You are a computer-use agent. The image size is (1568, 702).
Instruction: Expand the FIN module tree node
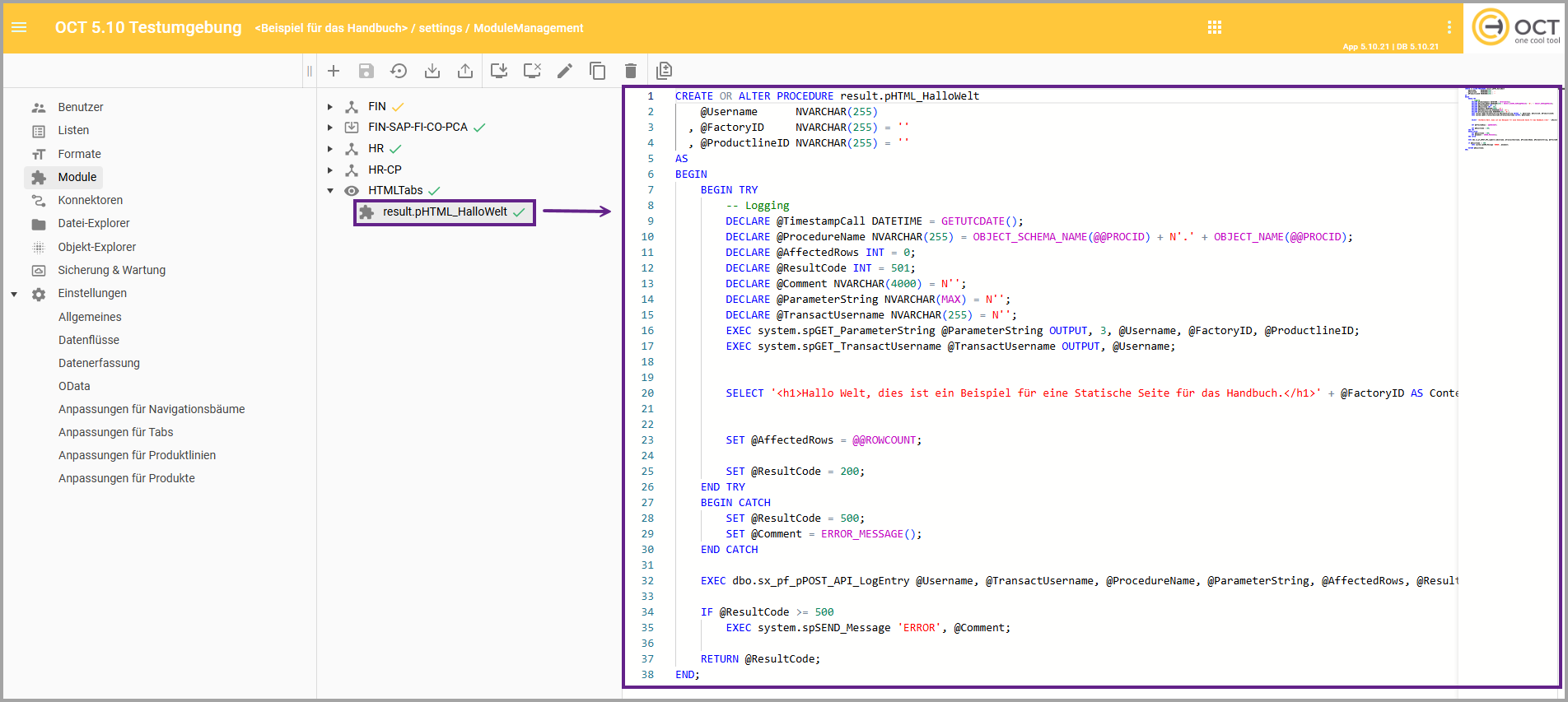[x=330, y=107]
